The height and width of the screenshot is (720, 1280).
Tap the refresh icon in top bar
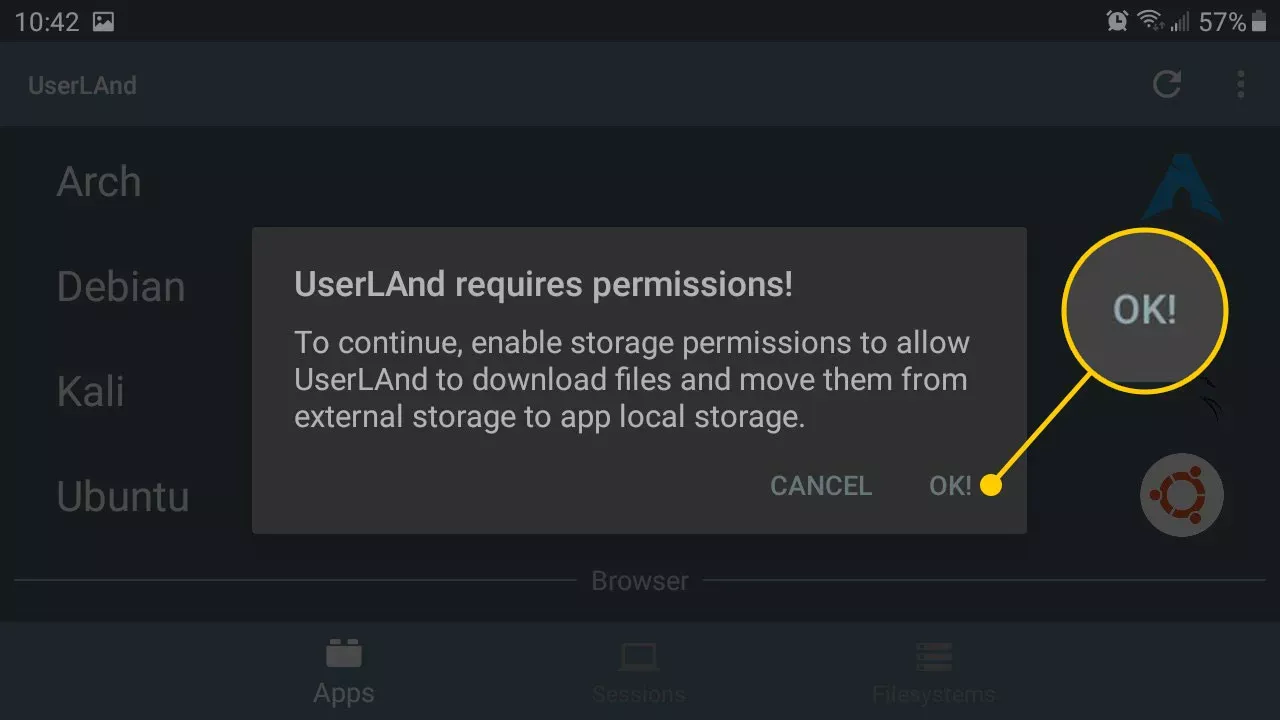(x=1167, y=84)
